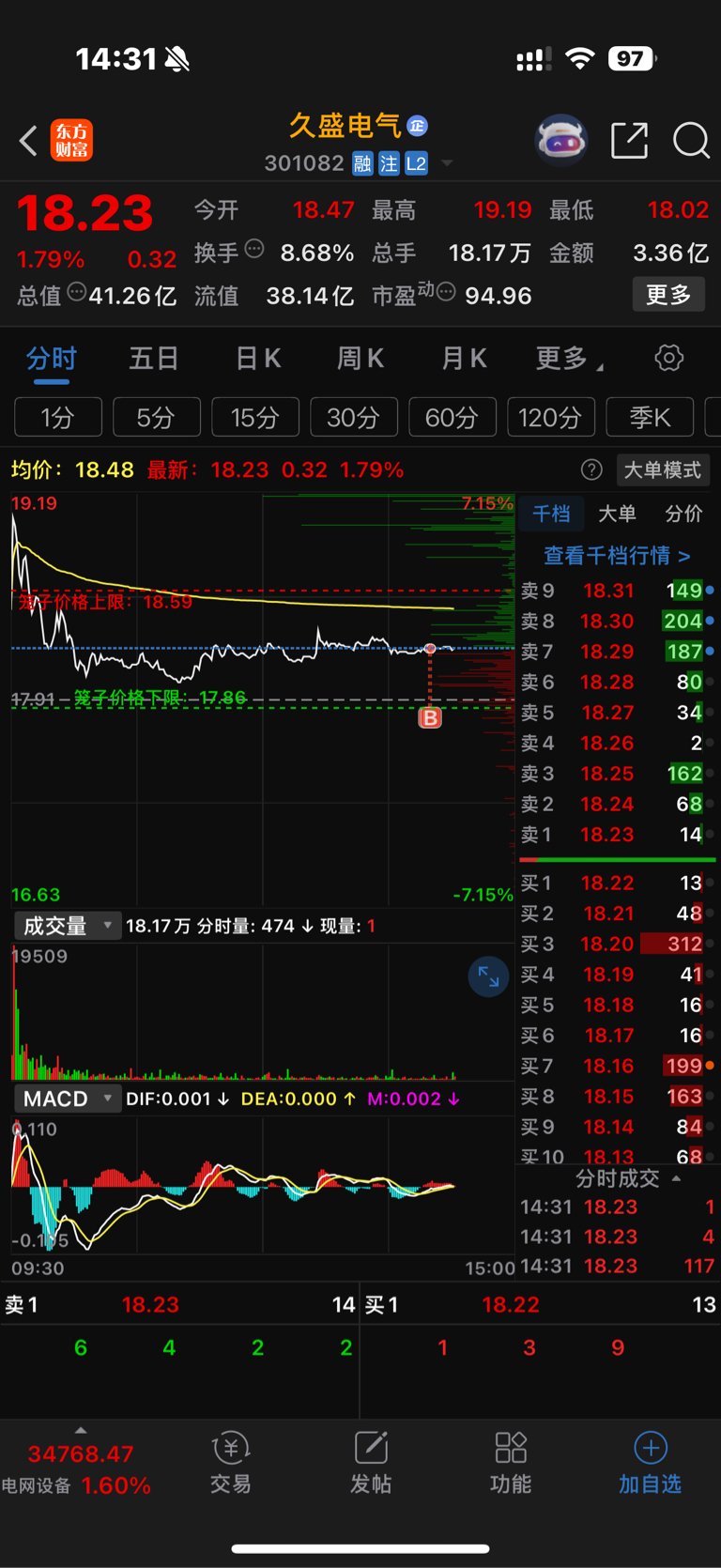The image size is (721, 1568).
Task: Tap the 买7 row at 18.16
Action: pyautogui.click(x=617, y=1066)
